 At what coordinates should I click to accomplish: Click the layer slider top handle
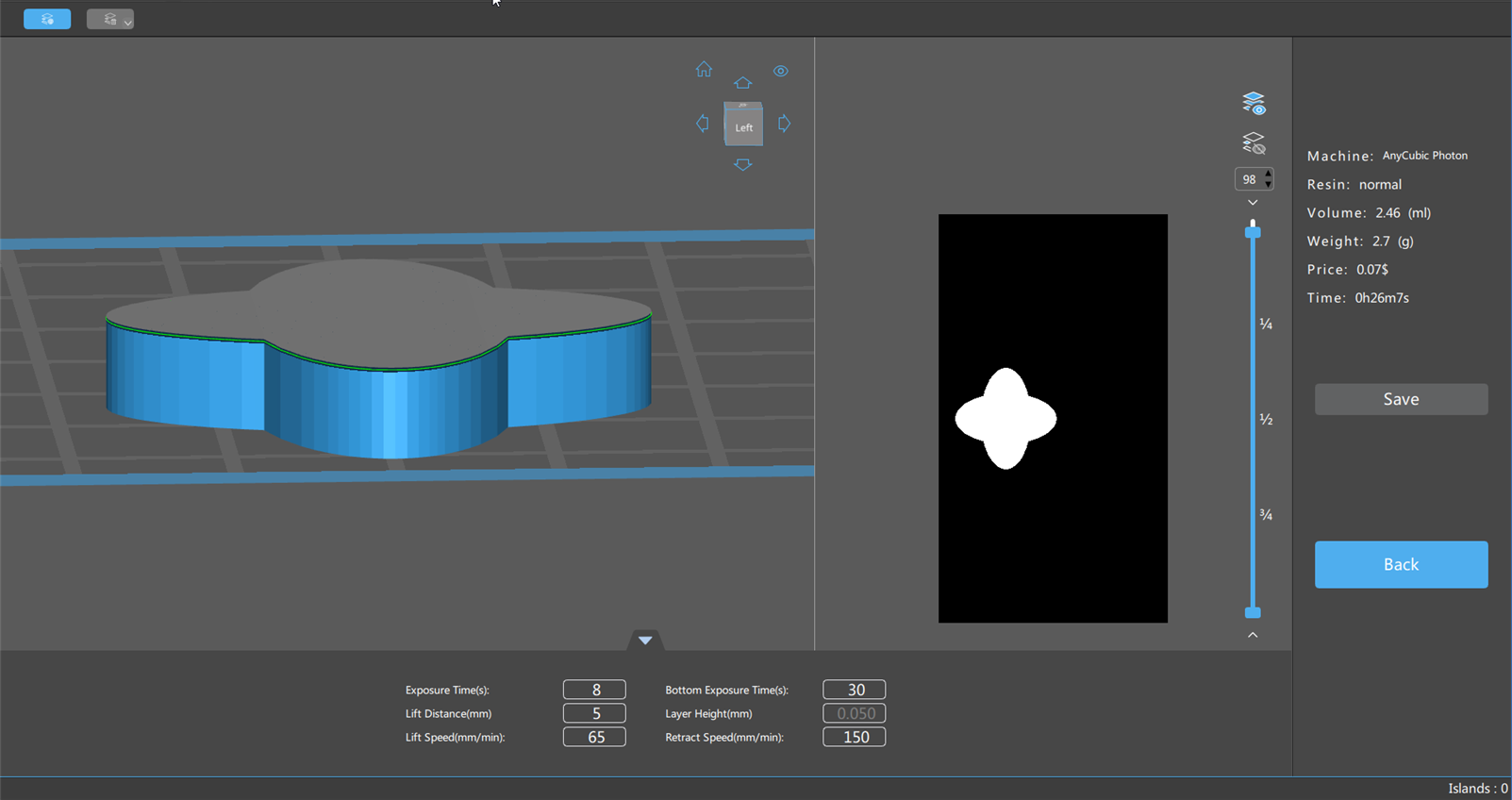click(1253, 231)
